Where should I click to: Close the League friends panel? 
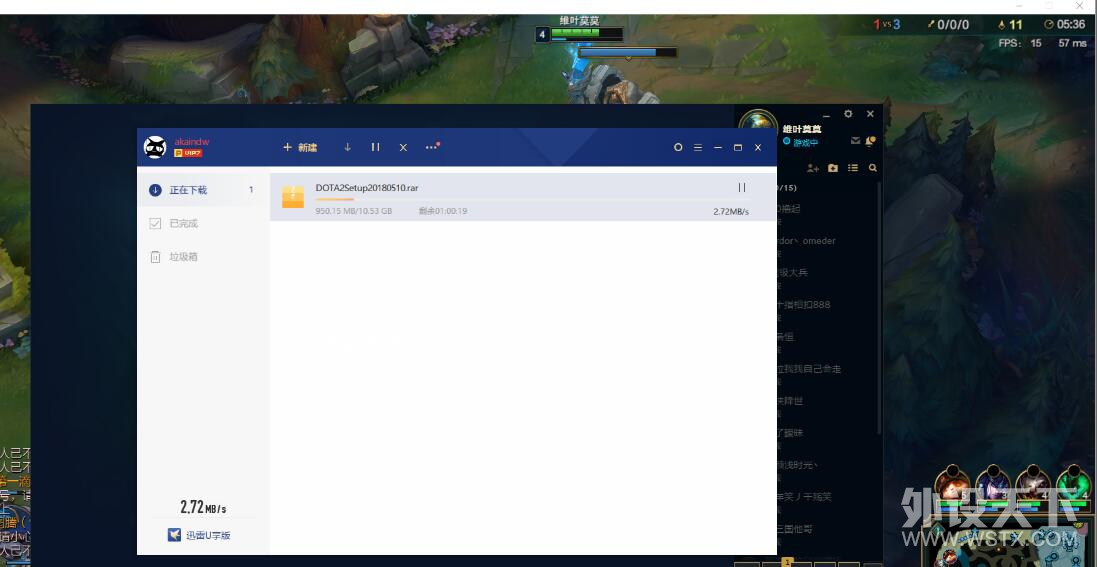(x=870, y=113)
